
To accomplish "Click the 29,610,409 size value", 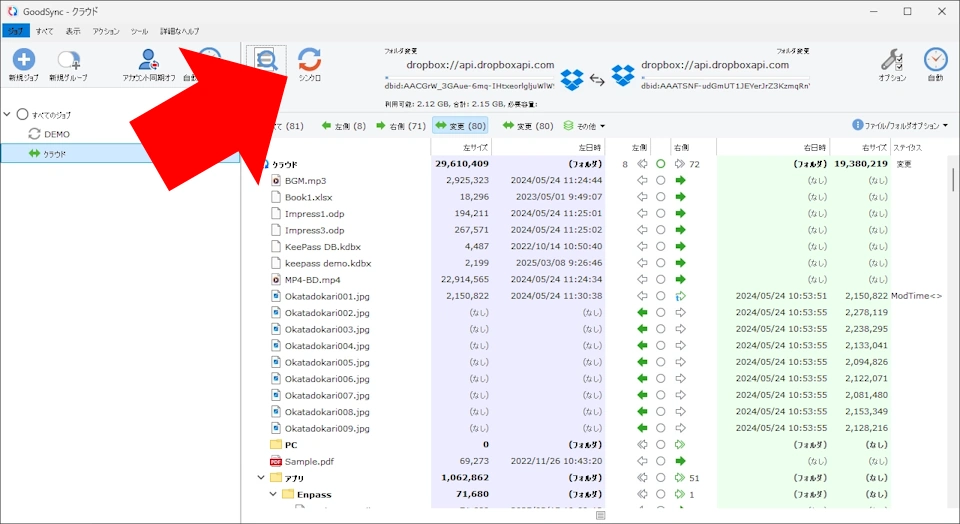I will pos(462,163).
